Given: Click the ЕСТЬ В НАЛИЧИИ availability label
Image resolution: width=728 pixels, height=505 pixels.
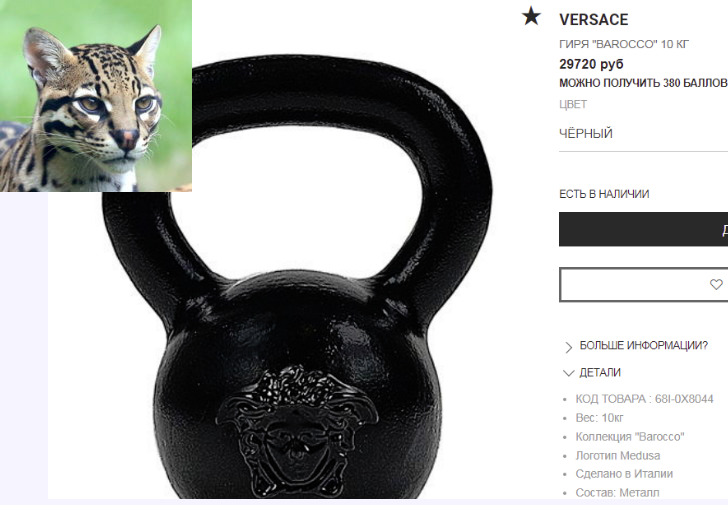Looking at the screenshot, I should 604,194.
